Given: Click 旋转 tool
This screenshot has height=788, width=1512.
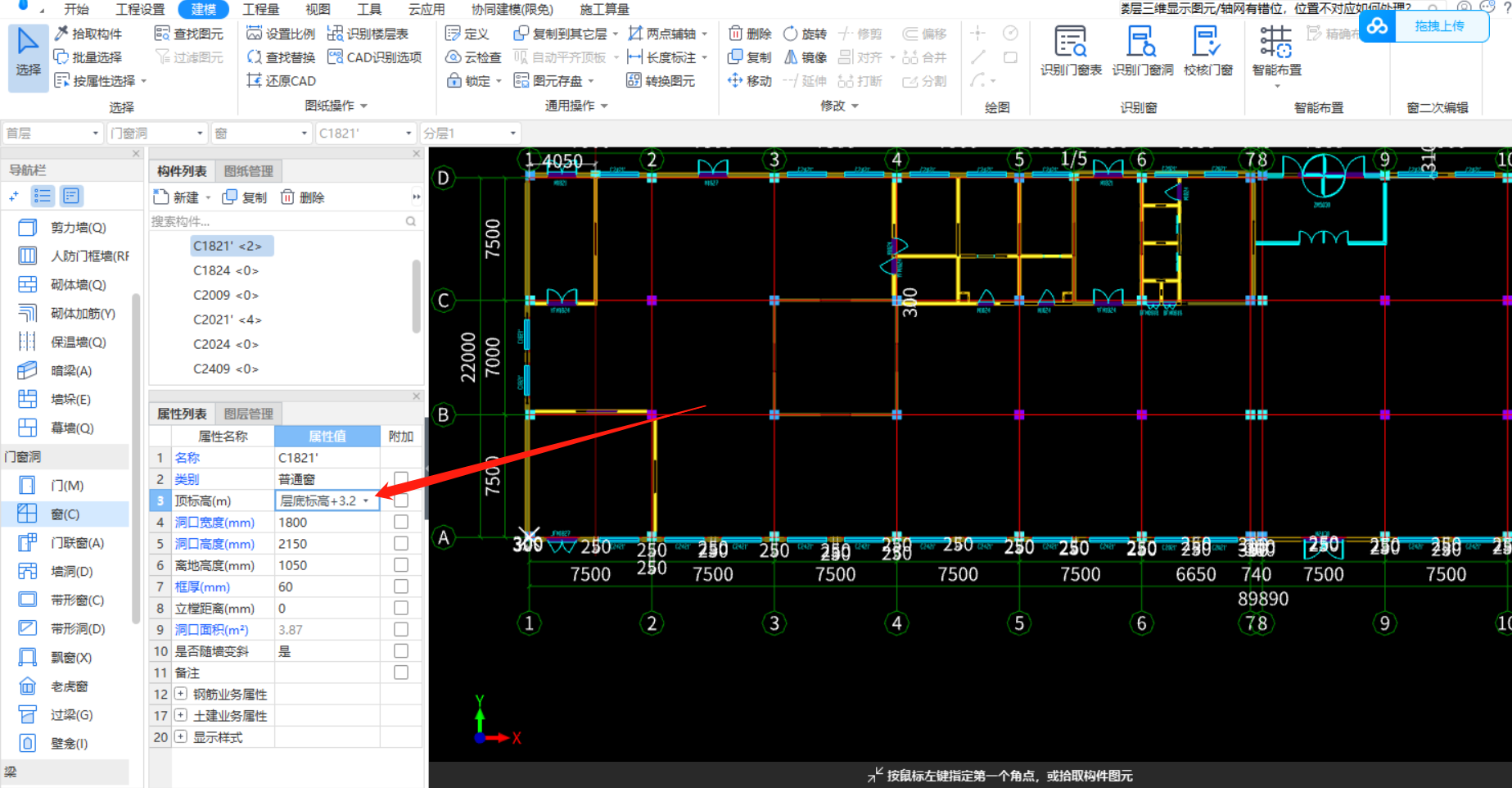Looking at the screenshot, I should [805, 34].
